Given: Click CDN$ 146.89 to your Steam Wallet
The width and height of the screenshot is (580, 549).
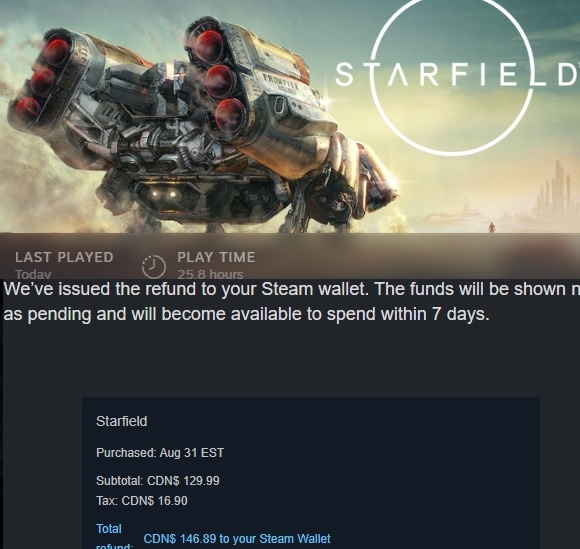Looking at the screenshot, I should point(237,539).
